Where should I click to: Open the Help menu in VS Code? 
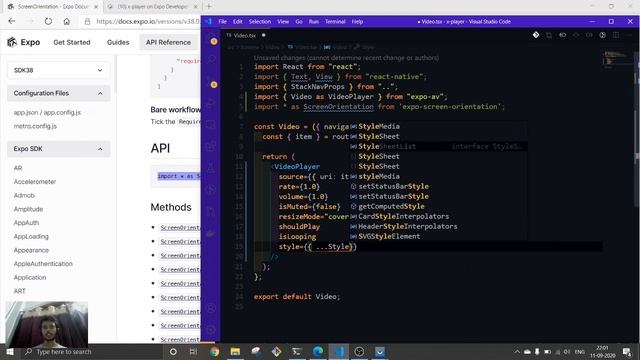coord(357,22)
